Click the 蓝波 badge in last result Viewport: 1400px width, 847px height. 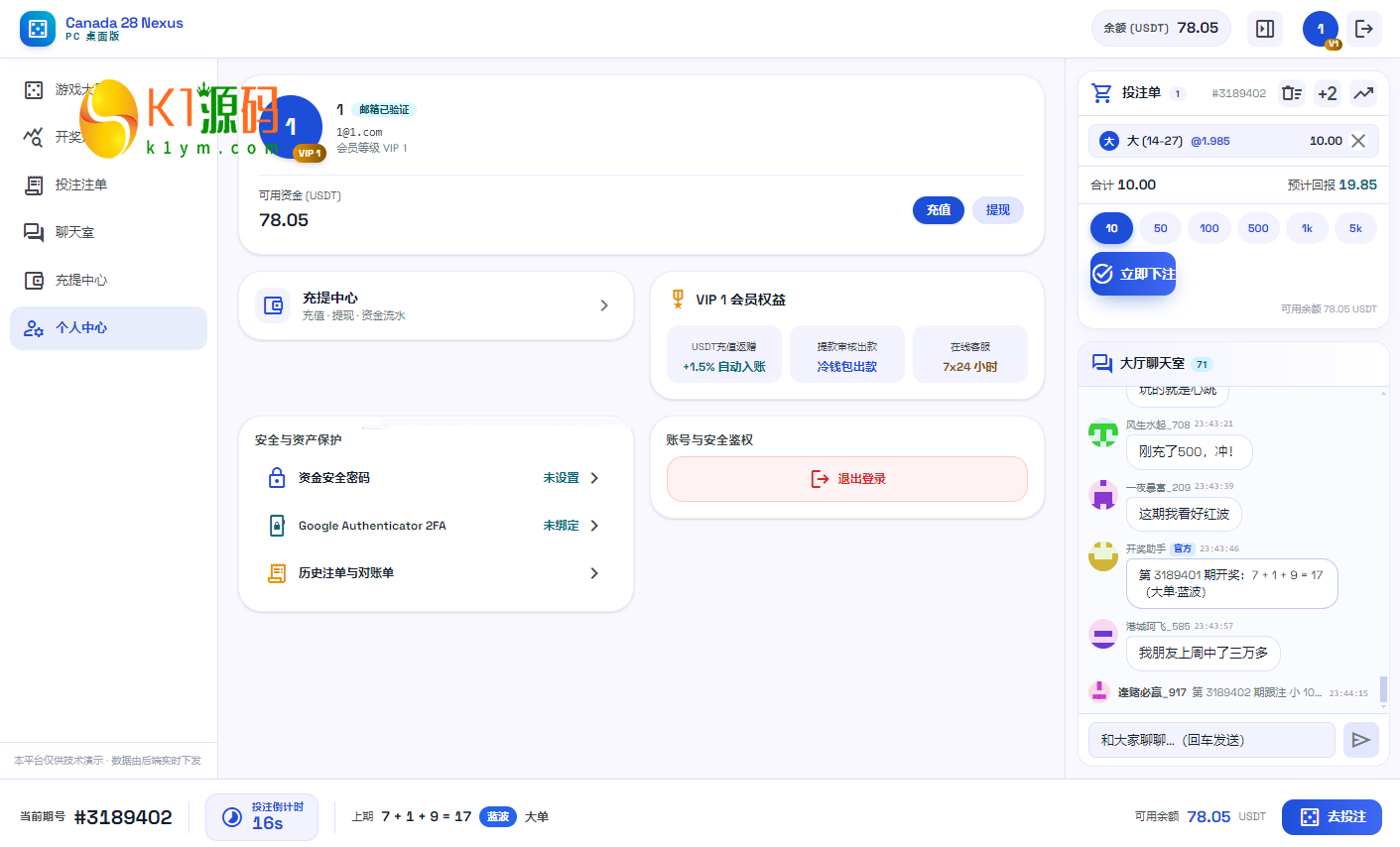(x=498, y=817)
